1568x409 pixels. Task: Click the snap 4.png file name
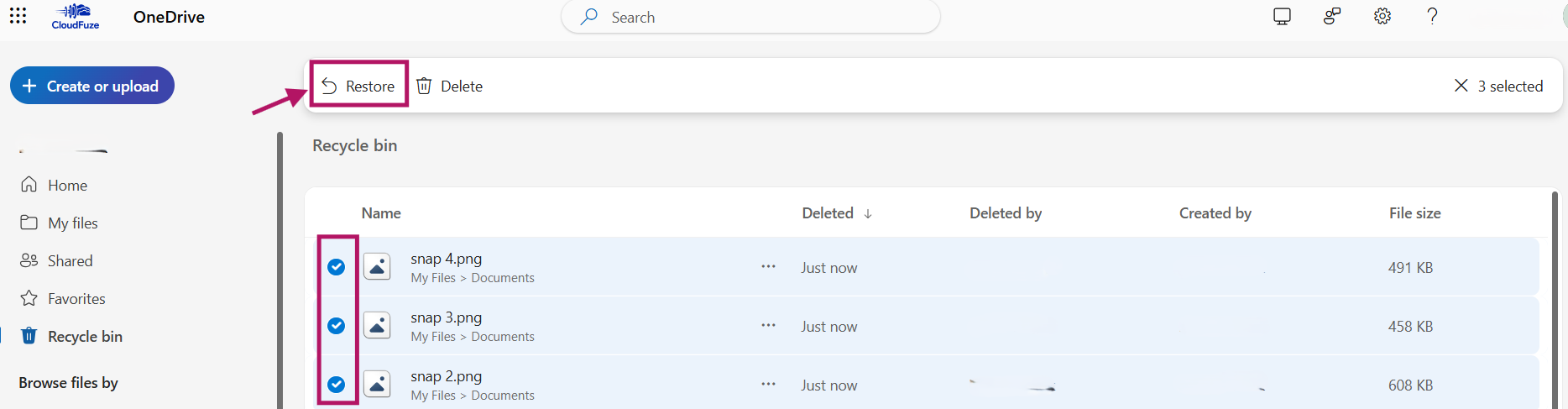446,259
